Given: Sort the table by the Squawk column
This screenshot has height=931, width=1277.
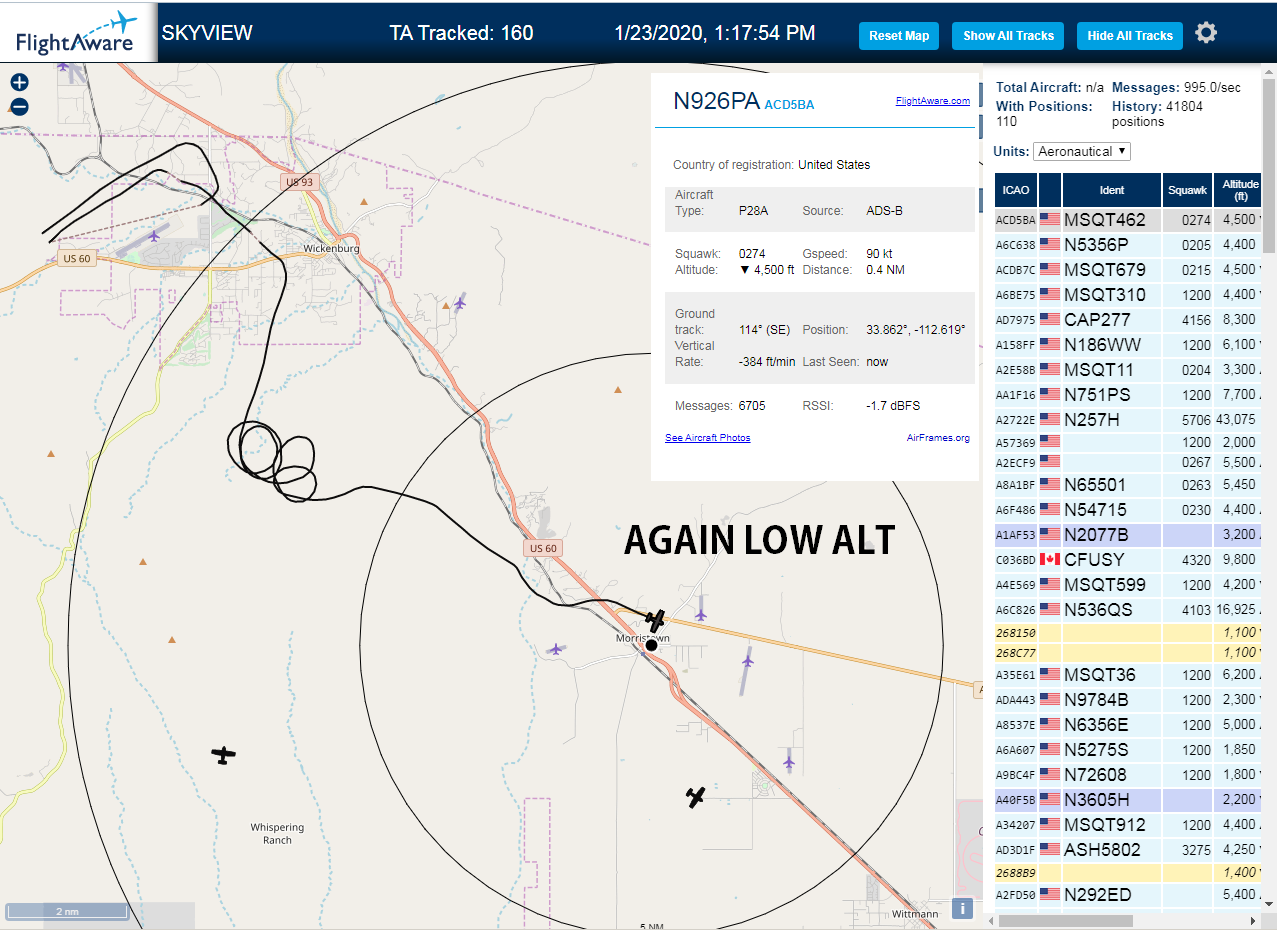Looking at the screenshot, I should (1187, 190).
